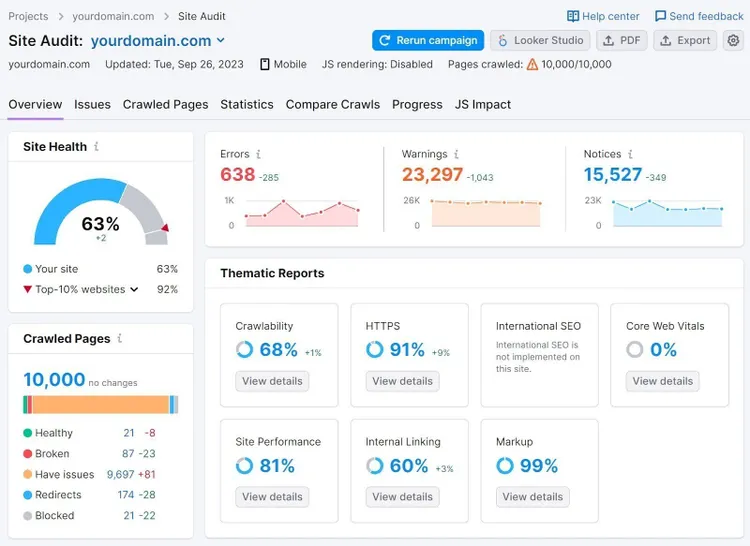Click the Crawled Pages panel info icon
The image size is (750, 546).
pyautogui.click(x=120, y=338)
